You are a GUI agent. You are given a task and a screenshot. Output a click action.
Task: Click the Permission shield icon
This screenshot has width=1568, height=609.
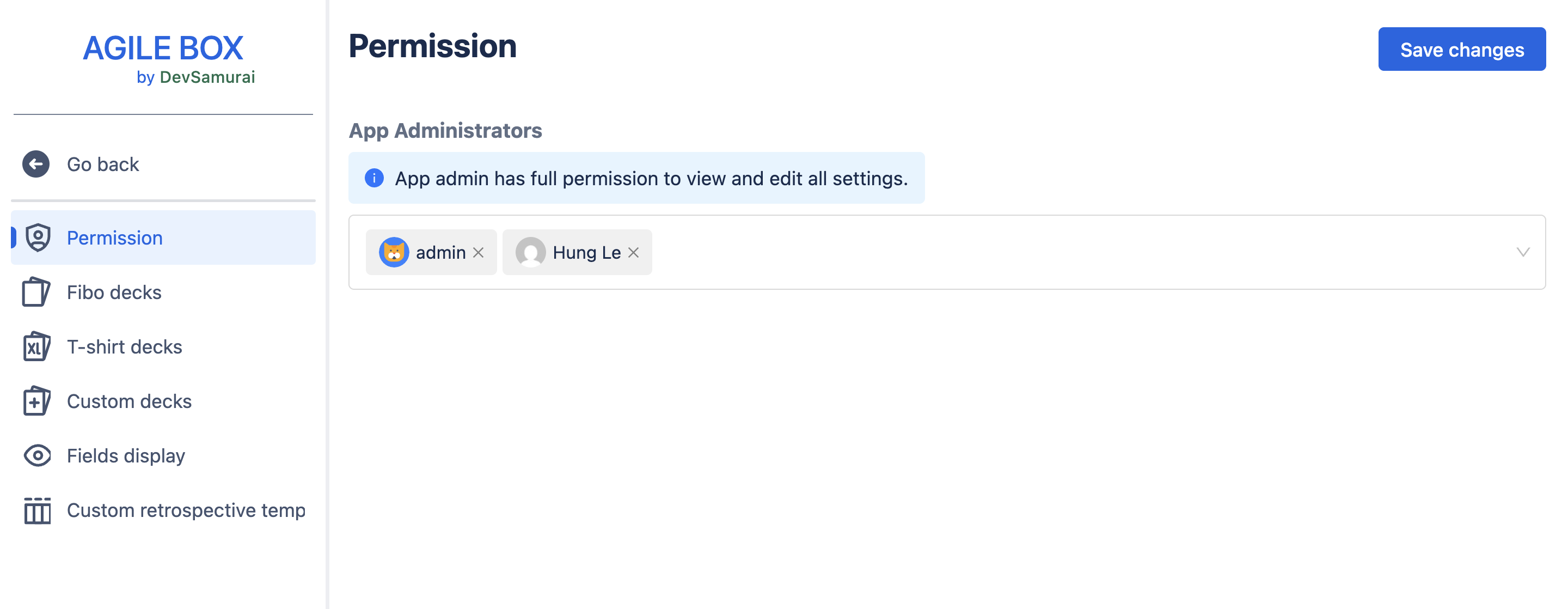[x=38, y=237]
